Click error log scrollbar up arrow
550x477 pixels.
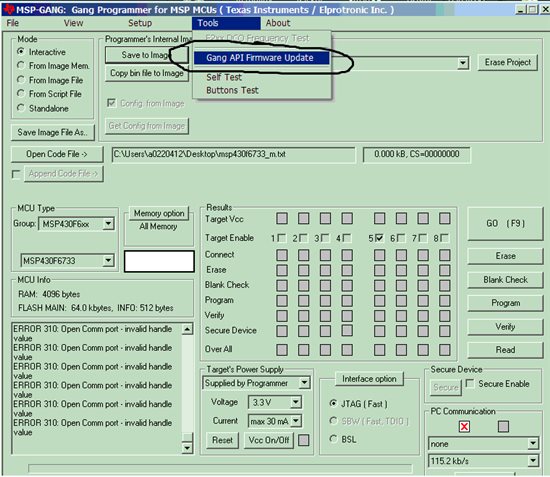tap(187, 329)
